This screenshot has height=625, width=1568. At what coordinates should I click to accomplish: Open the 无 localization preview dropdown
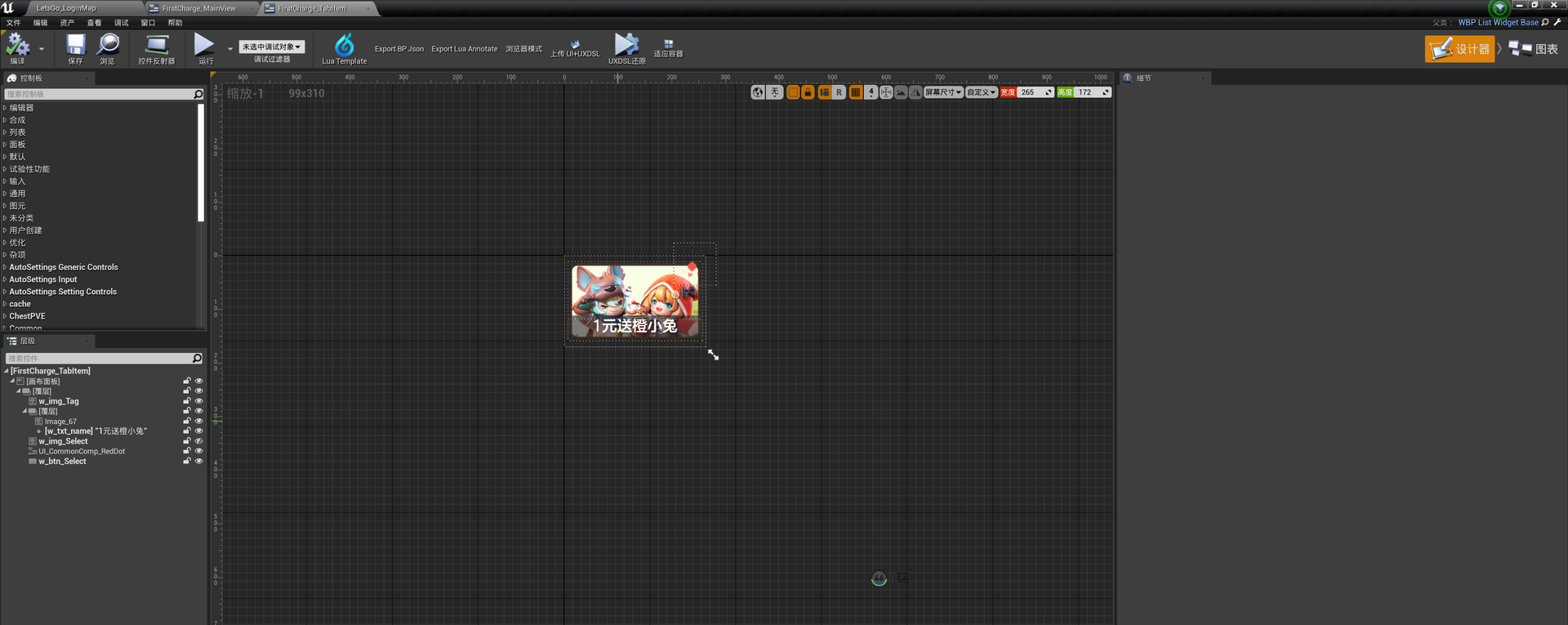coord(775,92)
